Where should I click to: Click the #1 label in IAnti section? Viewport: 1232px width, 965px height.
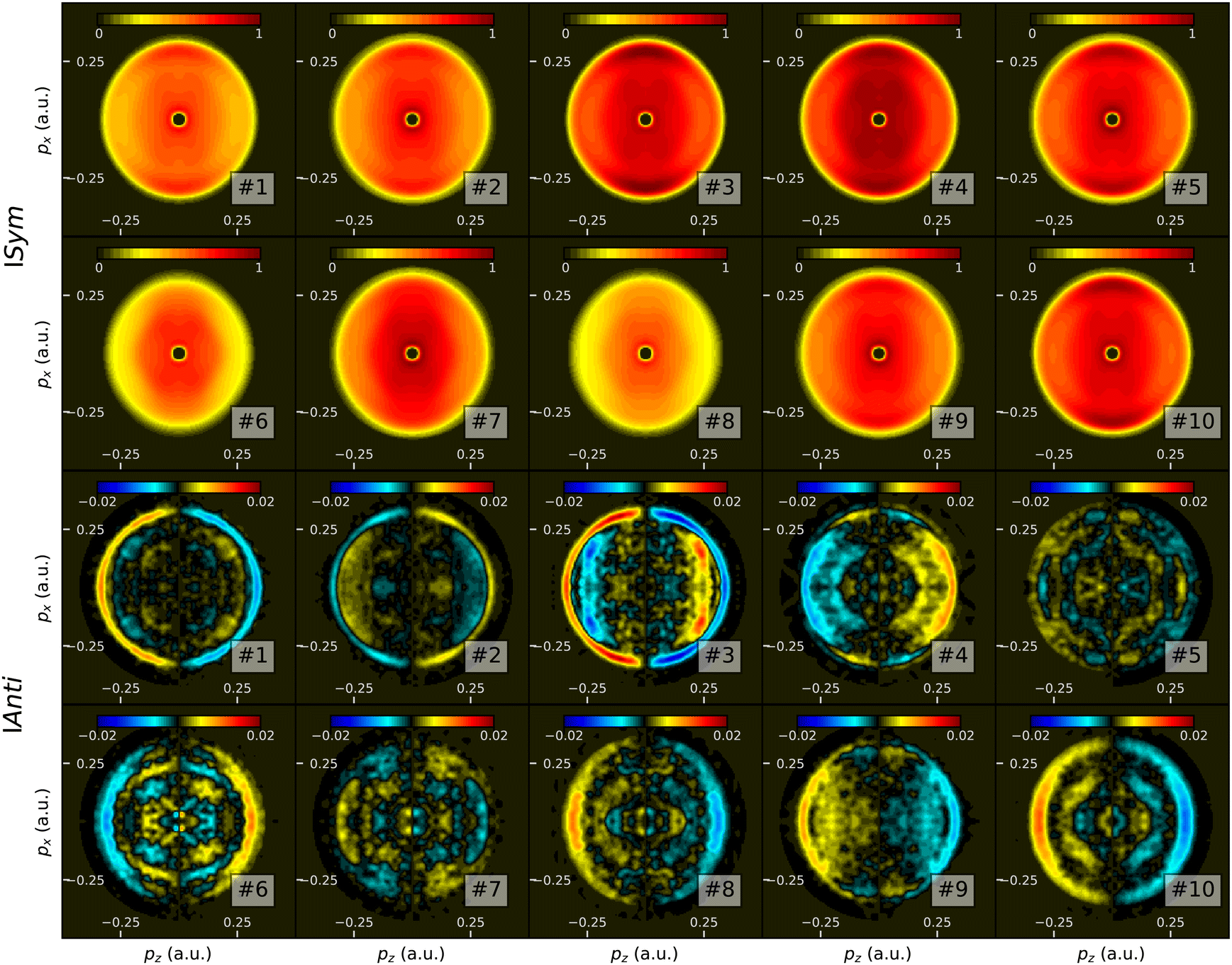[x=252, y=655]
